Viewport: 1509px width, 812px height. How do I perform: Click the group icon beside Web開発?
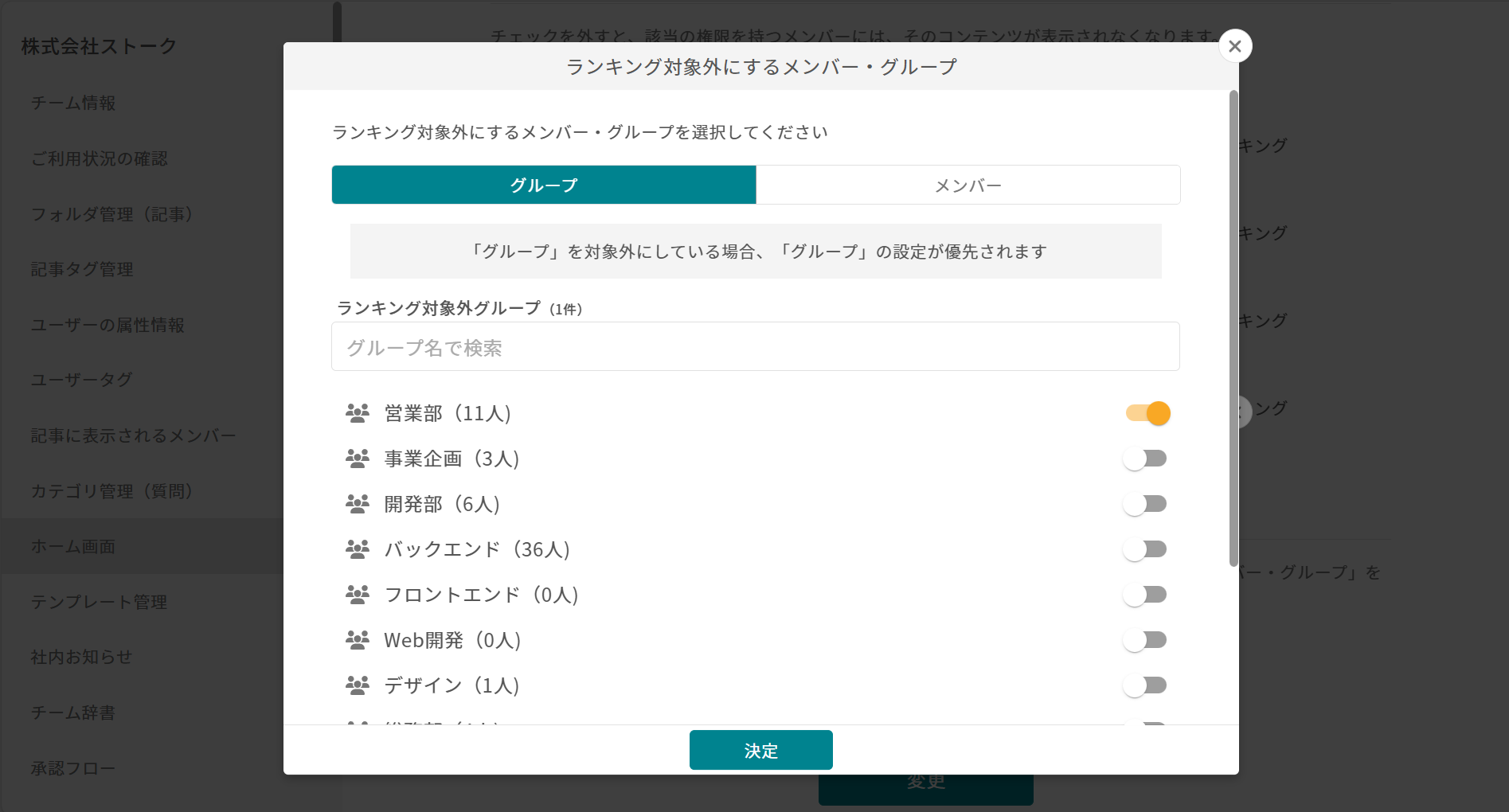(x=357, y=640)
